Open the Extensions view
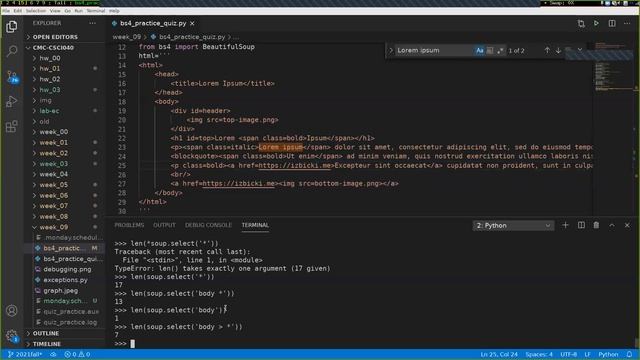Viewport: 640px width, 360px height. click(x=12, y=126)
